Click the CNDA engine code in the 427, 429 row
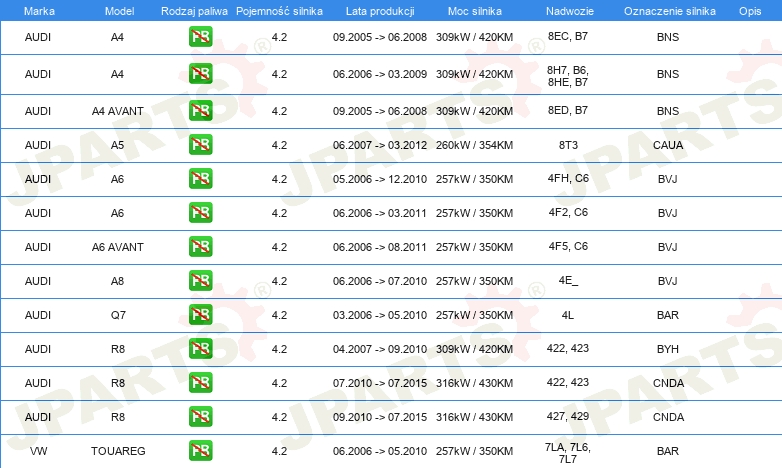Viewport: 782px width, 468px height. point(668,417)
